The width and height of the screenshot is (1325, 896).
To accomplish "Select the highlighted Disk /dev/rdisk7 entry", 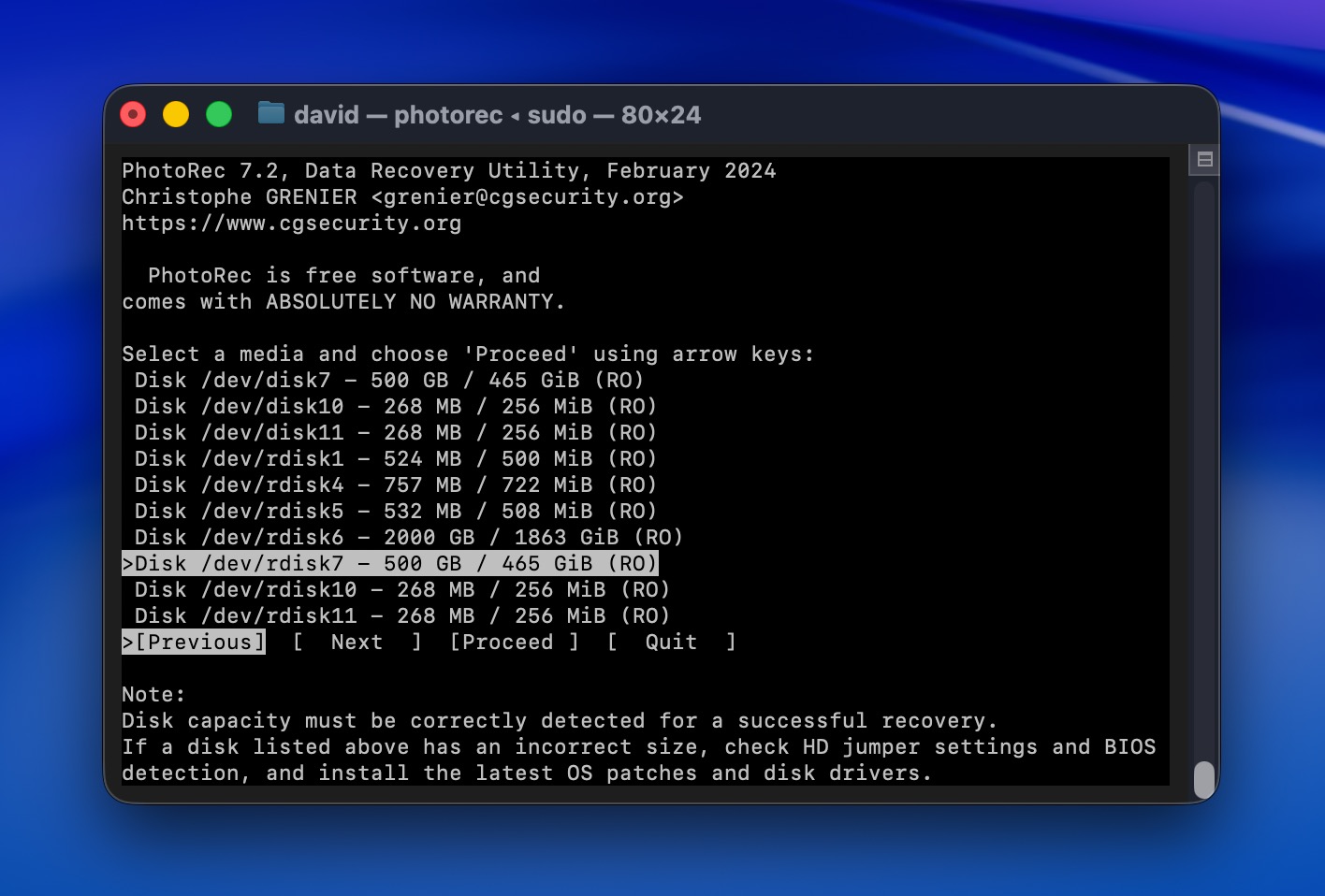I will [391, 563].
